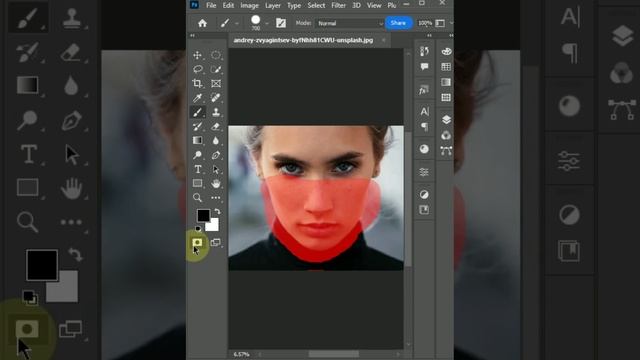
Task: Select the Gradient tool
Action: point(198,140)
